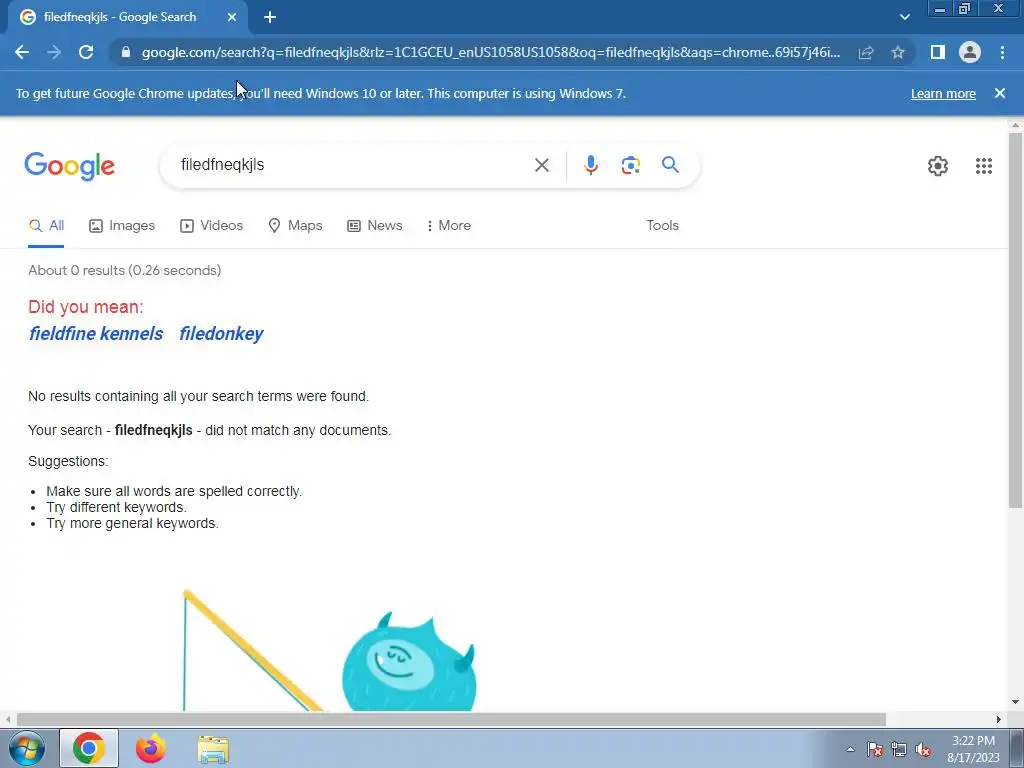View site security lock info
This screenshot has height=768, width=1024.
pyautogui.click(x=126, y=52)
